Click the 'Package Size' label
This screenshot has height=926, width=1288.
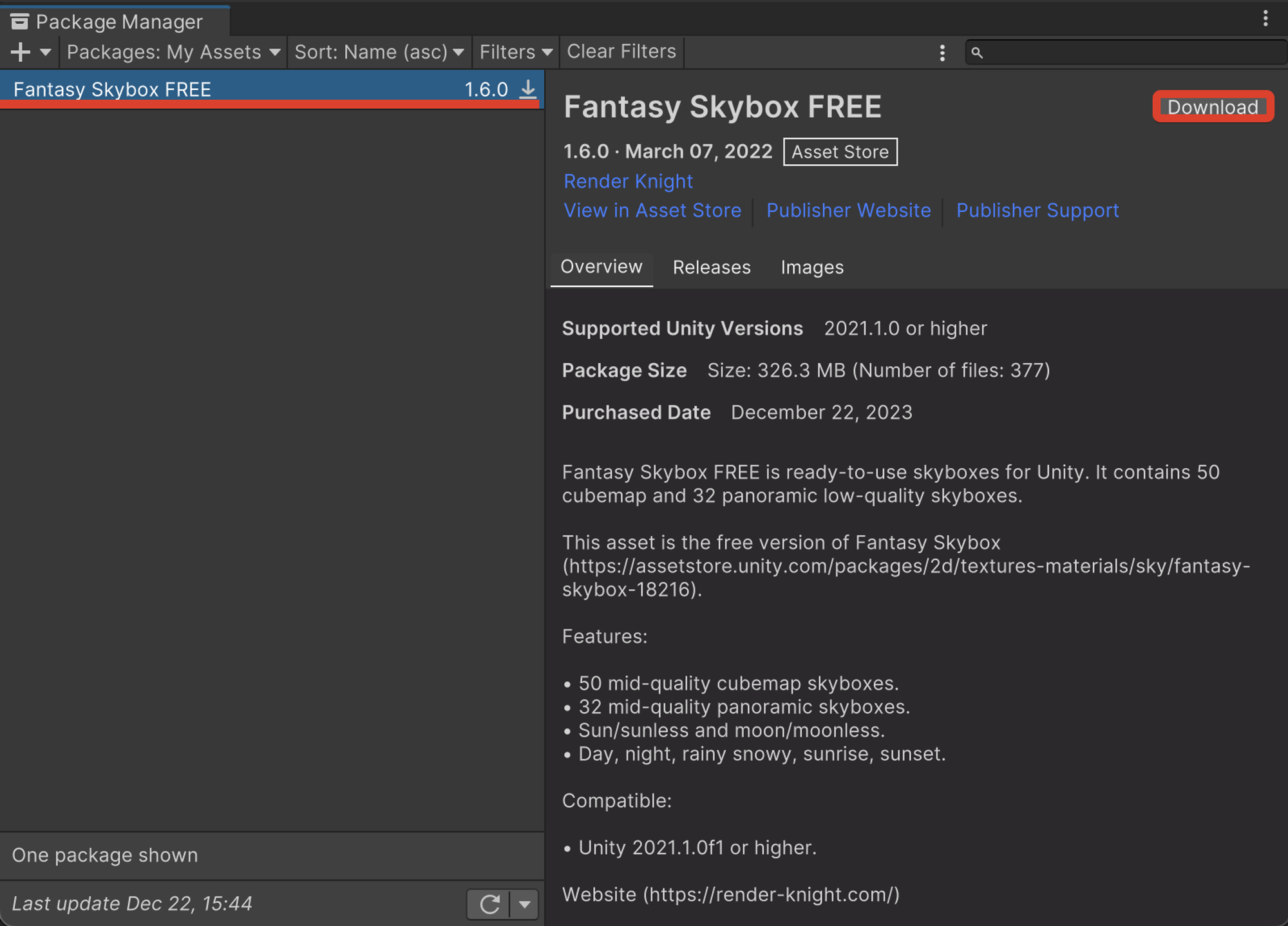[625, 370]
